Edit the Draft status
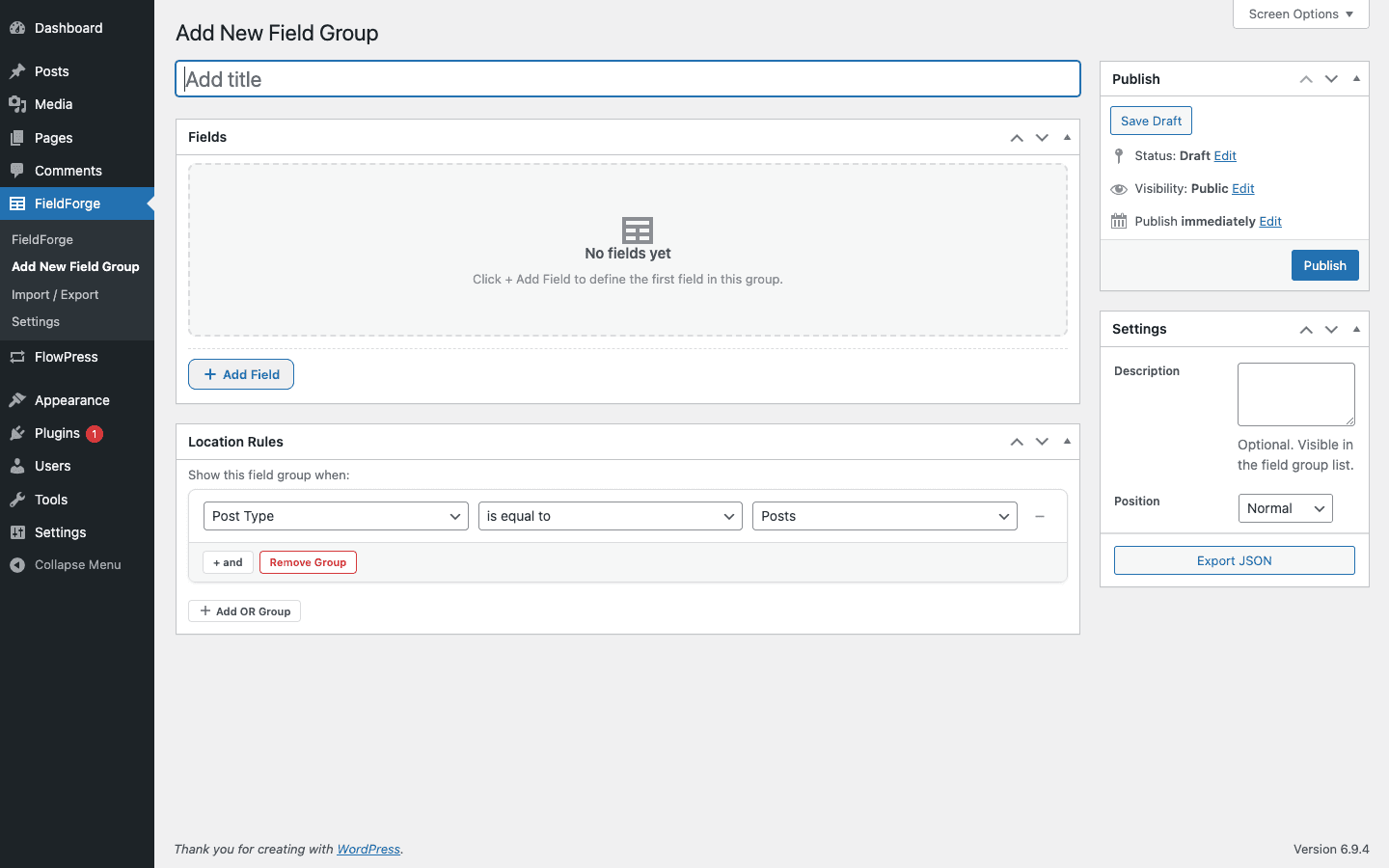This screenshot has width=1389, height=868. point(1225,156)
